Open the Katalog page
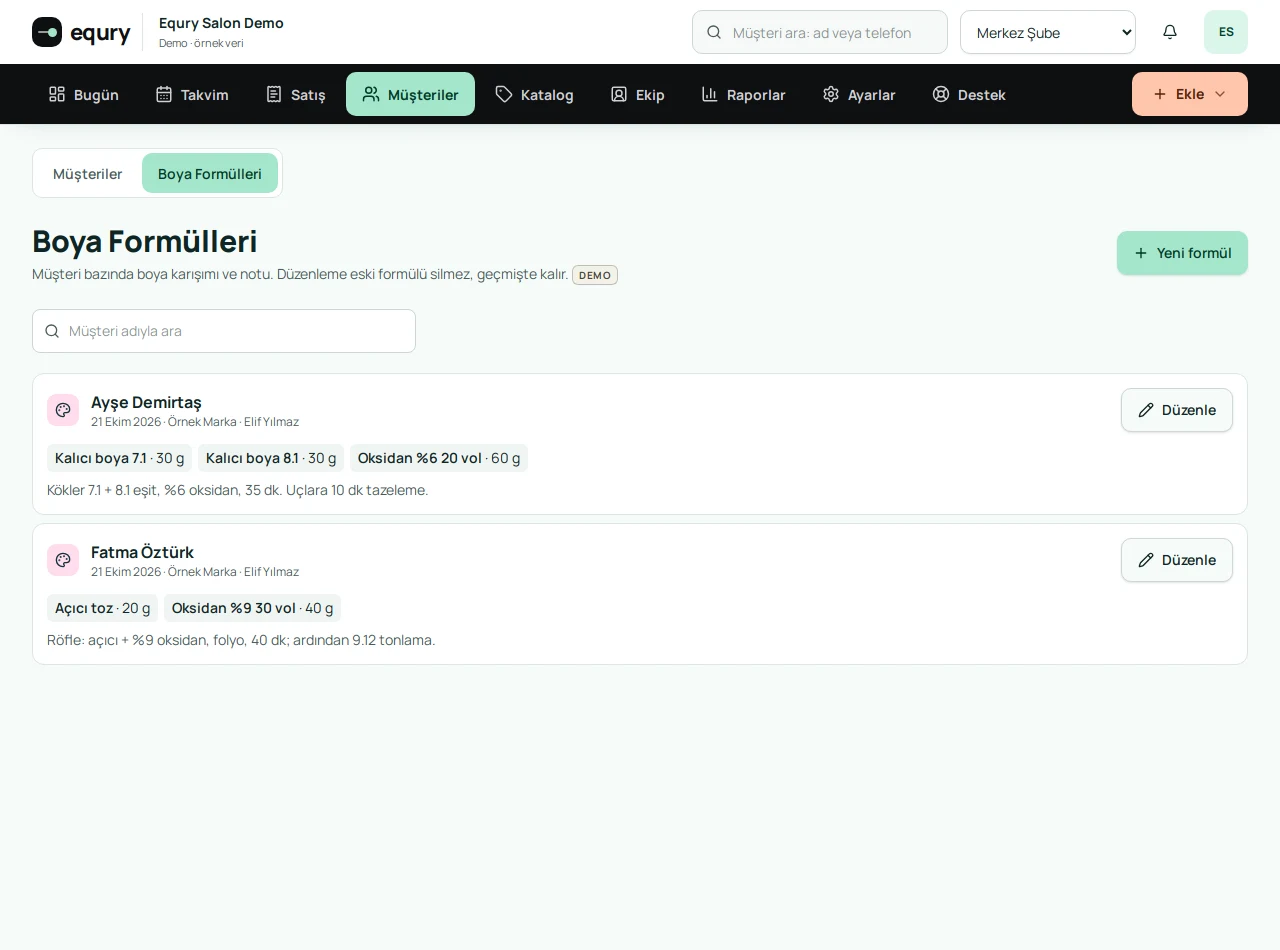Viewport: 1280px width, 950px height. tap(534, 94)
